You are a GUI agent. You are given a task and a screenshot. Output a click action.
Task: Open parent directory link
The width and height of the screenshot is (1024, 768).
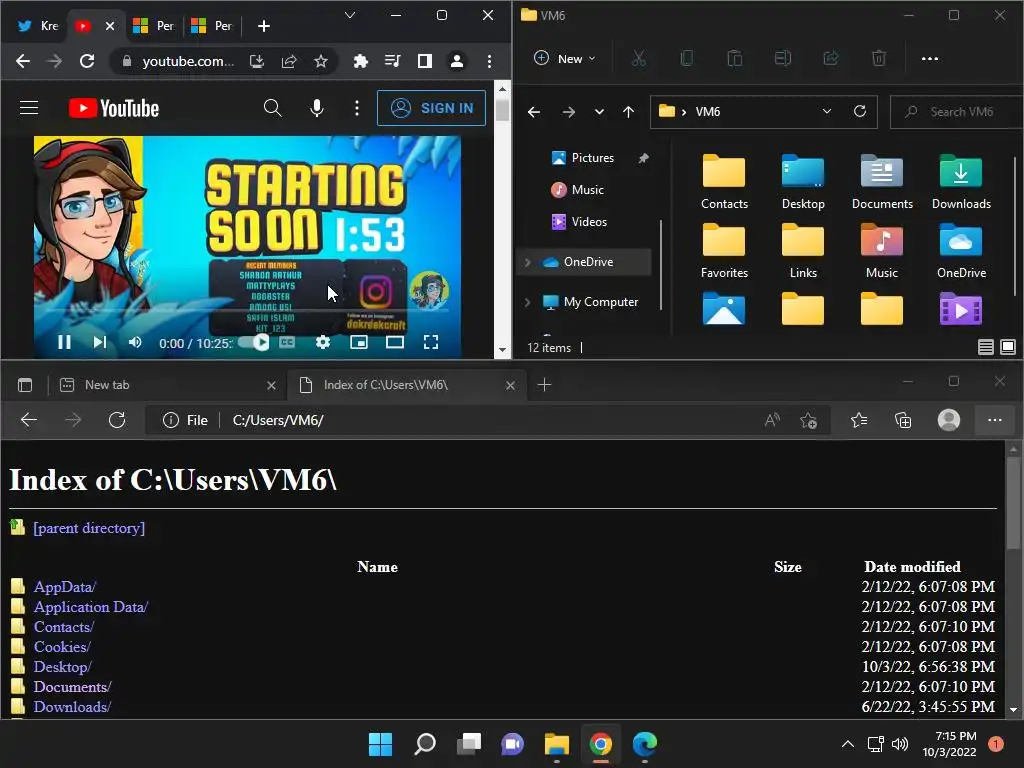[x=89, y=528]
